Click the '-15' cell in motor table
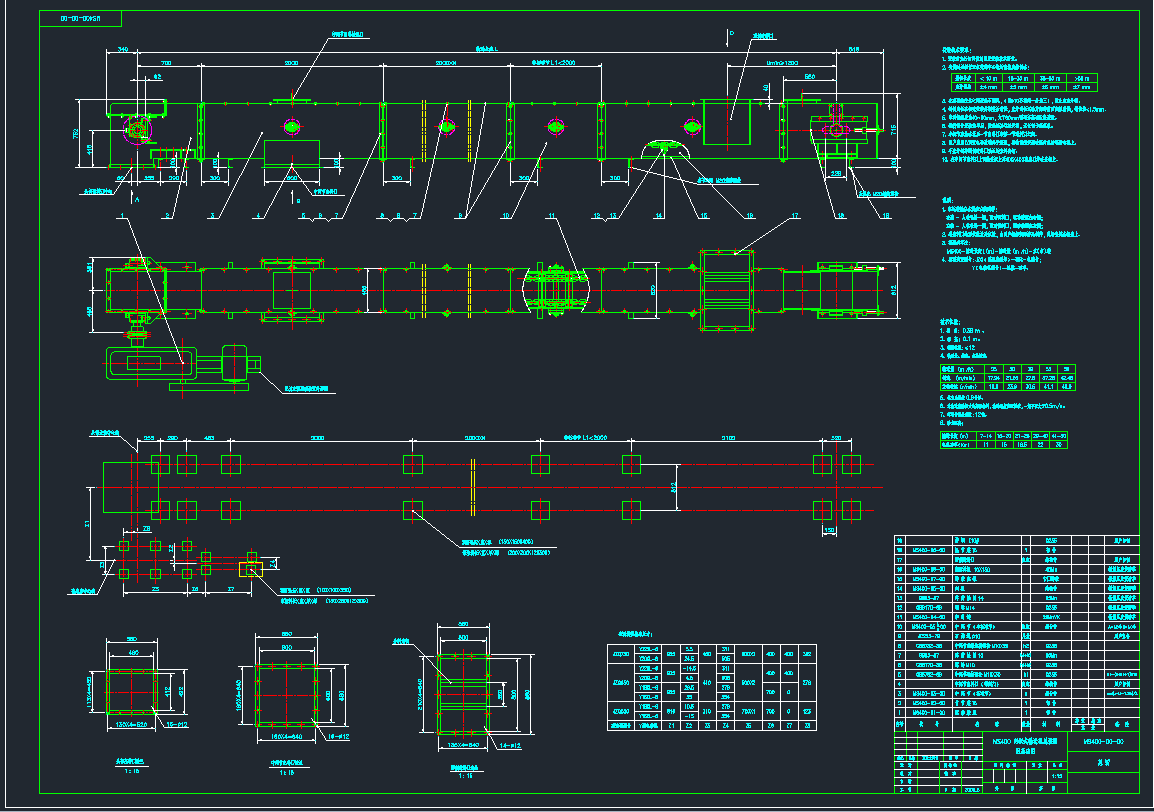Screen dimensions: 1154x812 pos(689,716)
